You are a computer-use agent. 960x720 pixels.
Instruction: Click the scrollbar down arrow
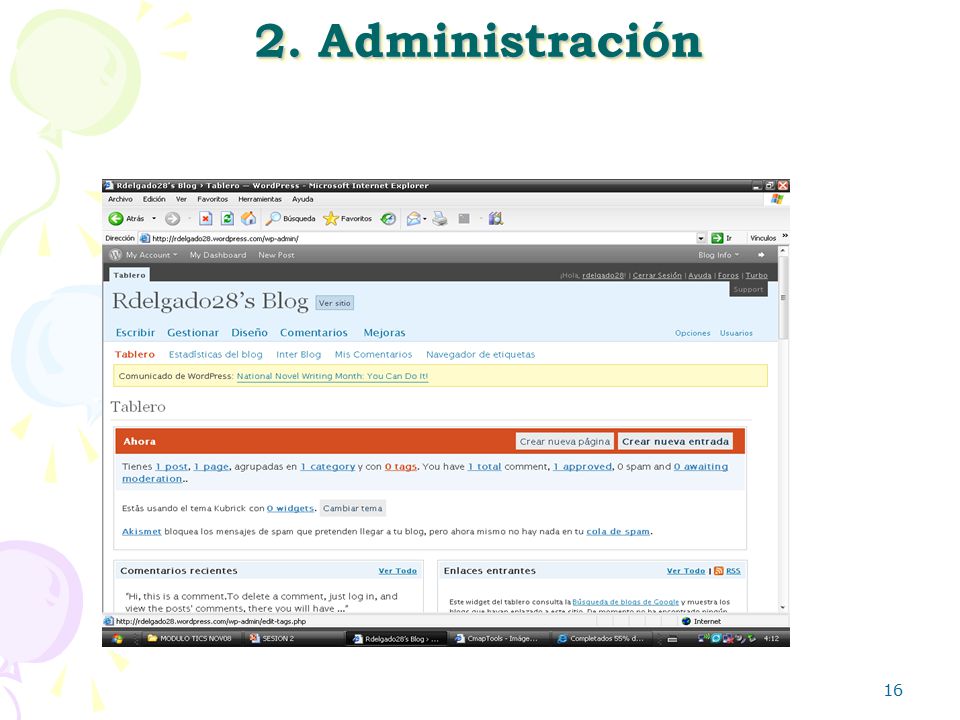coord(783,607)
